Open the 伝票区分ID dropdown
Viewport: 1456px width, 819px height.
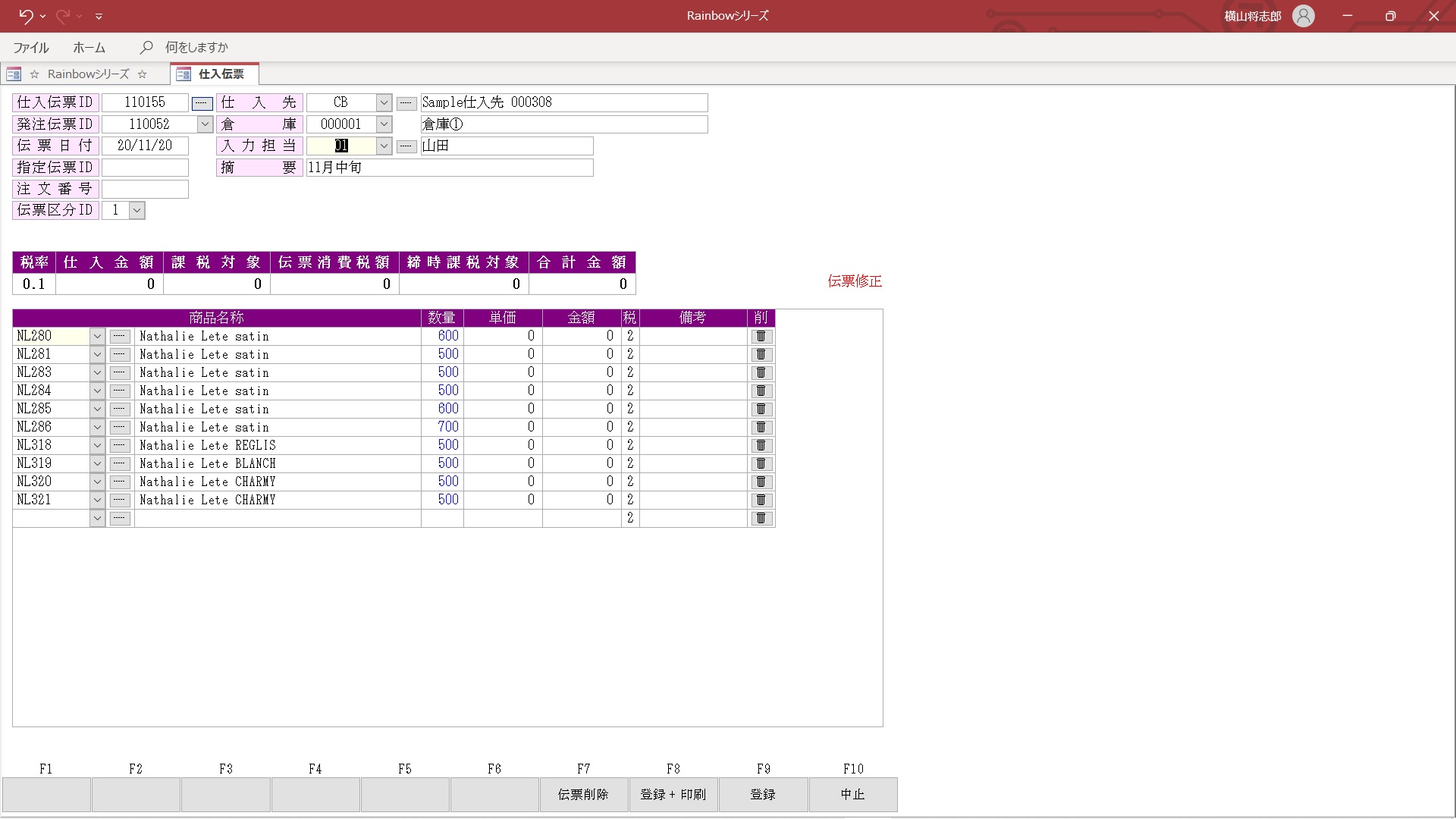pos(136,211)
